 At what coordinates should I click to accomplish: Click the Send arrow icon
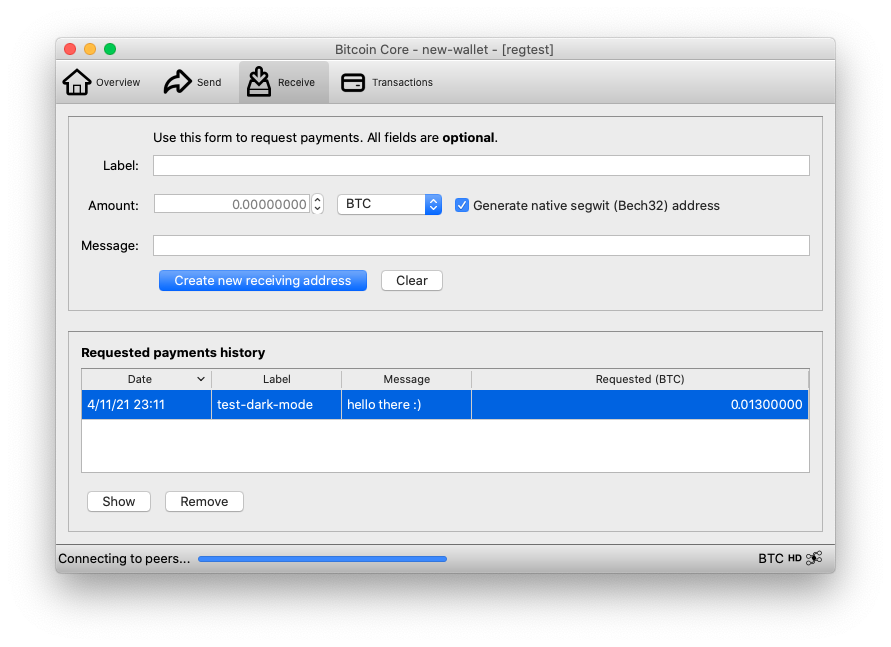pyautogui.click(x=177, y=82)
